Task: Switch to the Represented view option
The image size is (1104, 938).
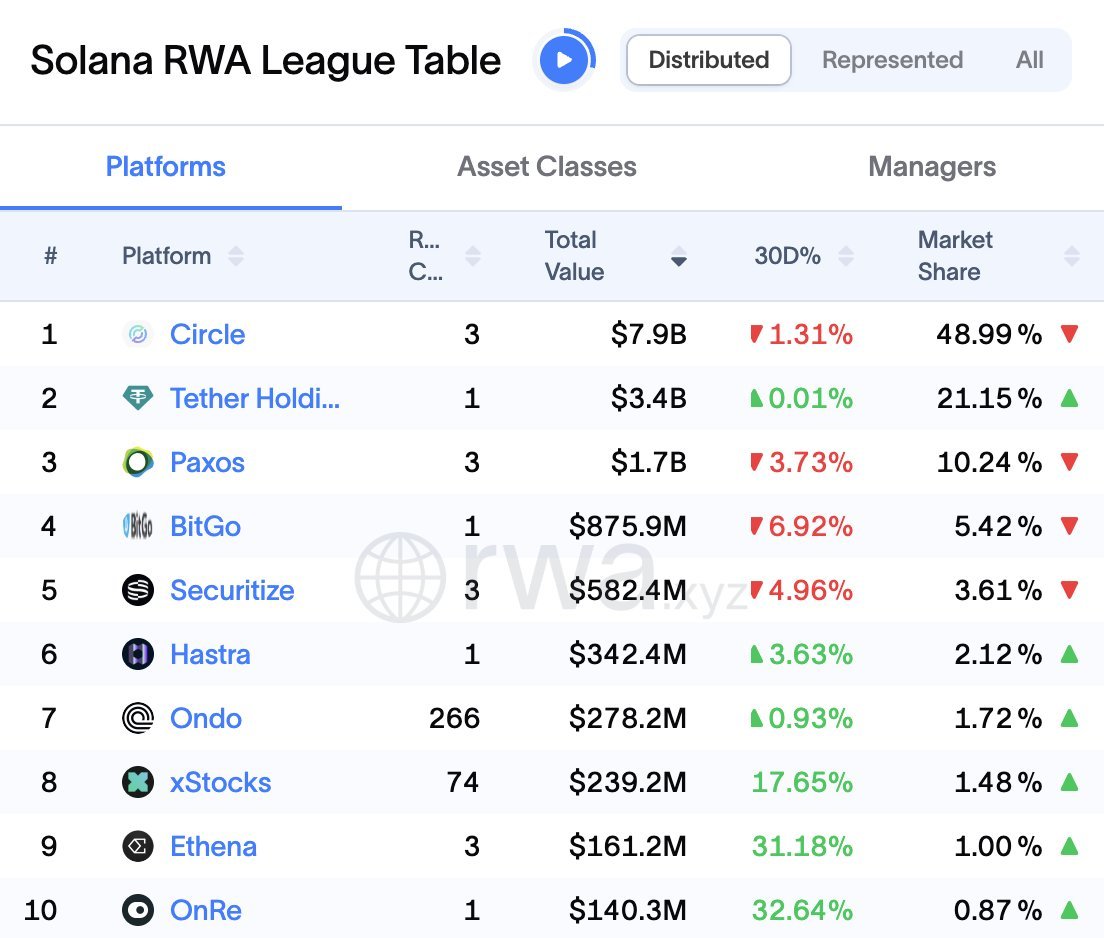Action: click(x=892, y=60)
